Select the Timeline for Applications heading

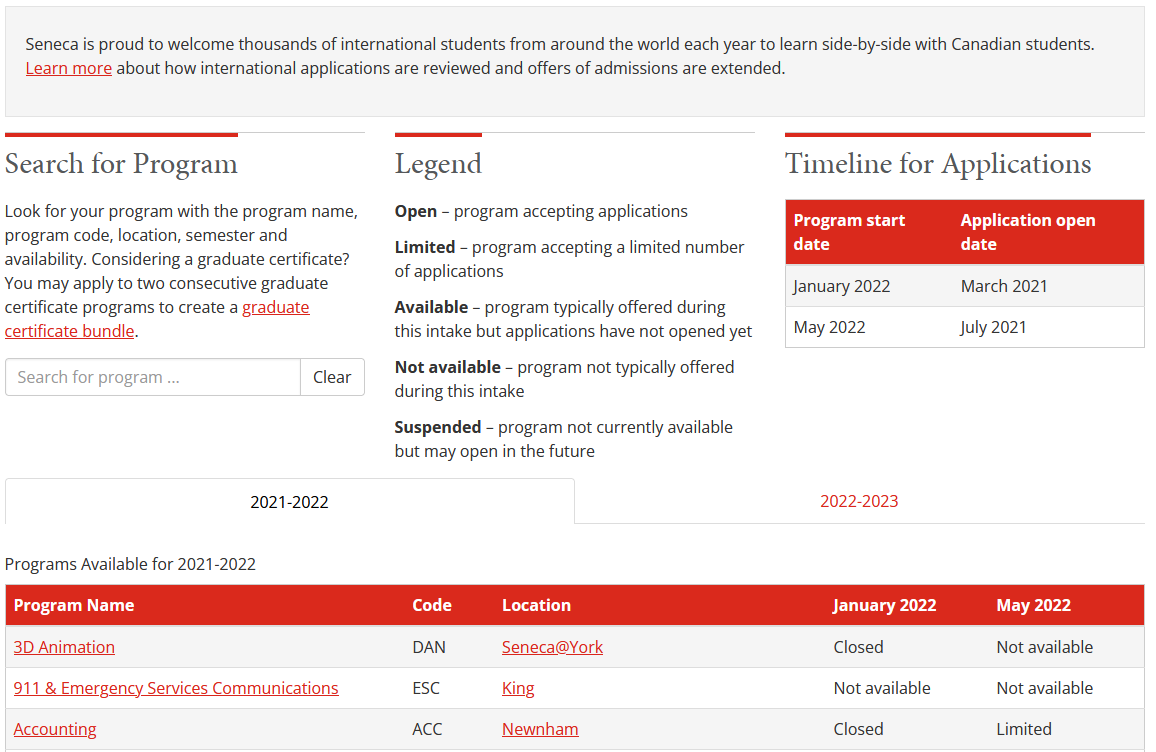coord(938,163)
